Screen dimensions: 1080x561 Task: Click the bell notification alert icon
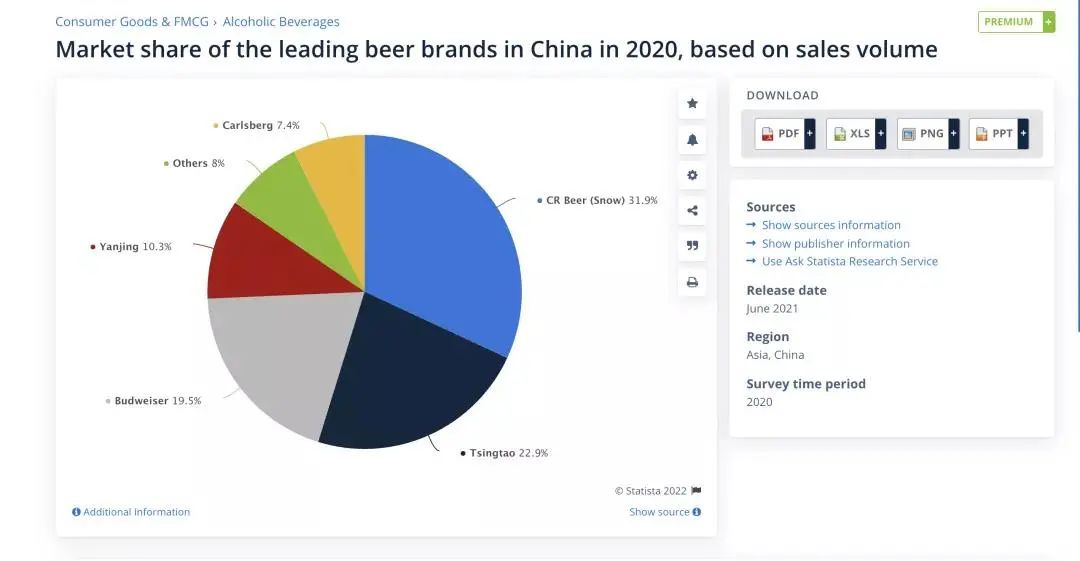tap(692, 140)
